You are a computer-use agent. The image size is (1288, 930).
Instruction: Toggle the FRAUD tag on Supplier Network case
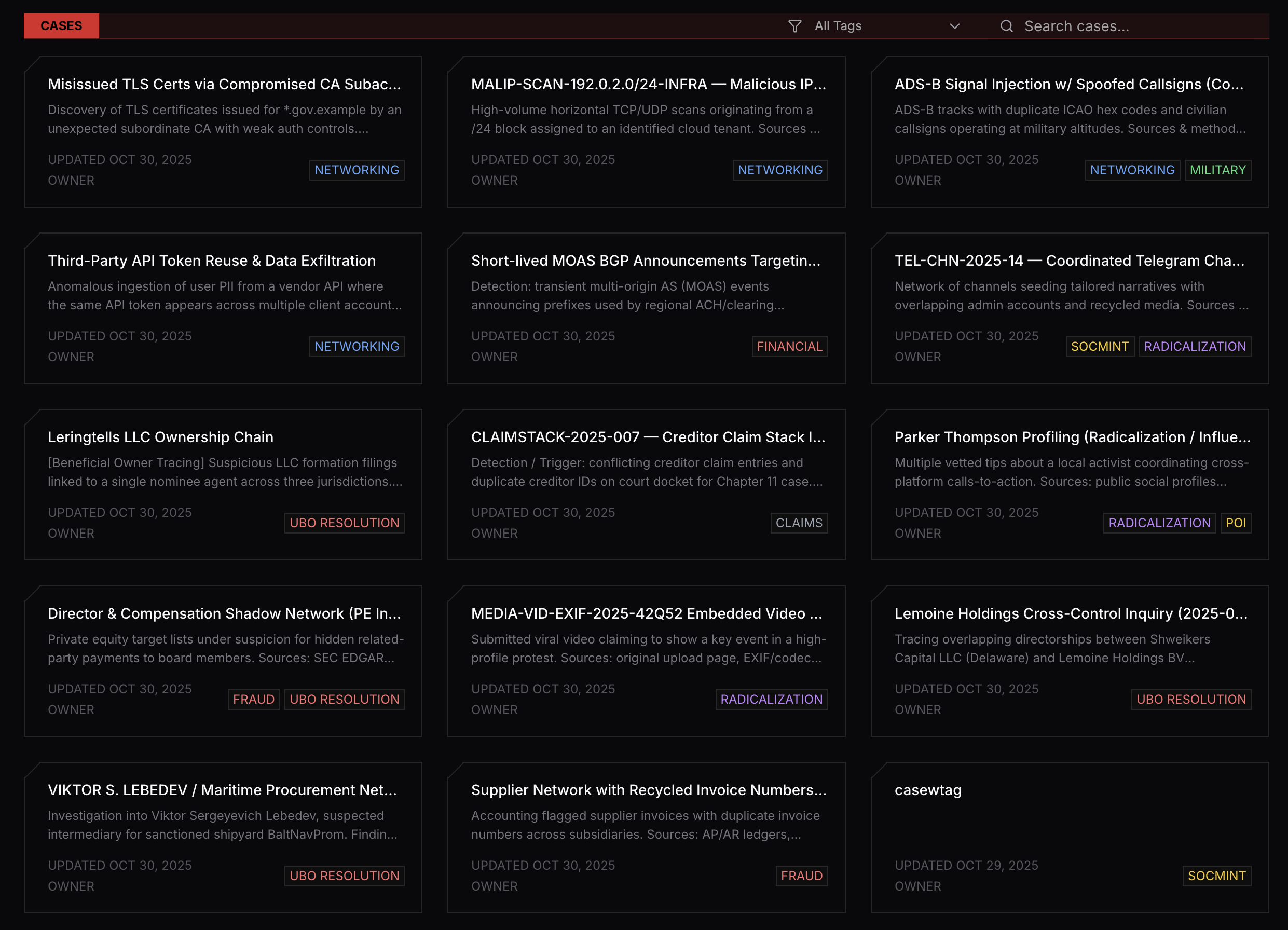coord(801,876)
